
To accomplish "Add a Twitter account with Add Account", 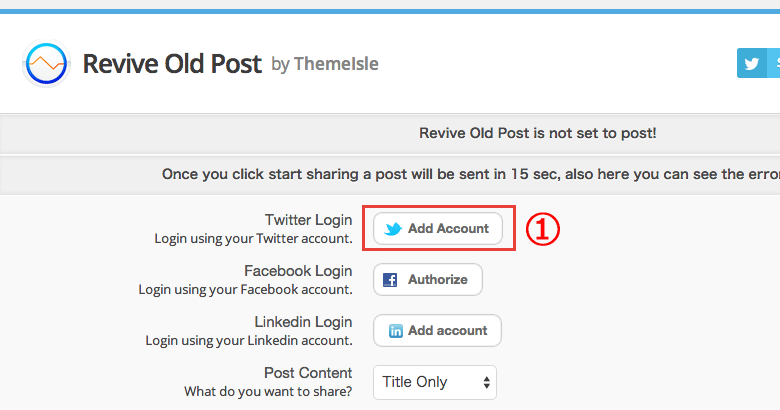I will [438, 228].
